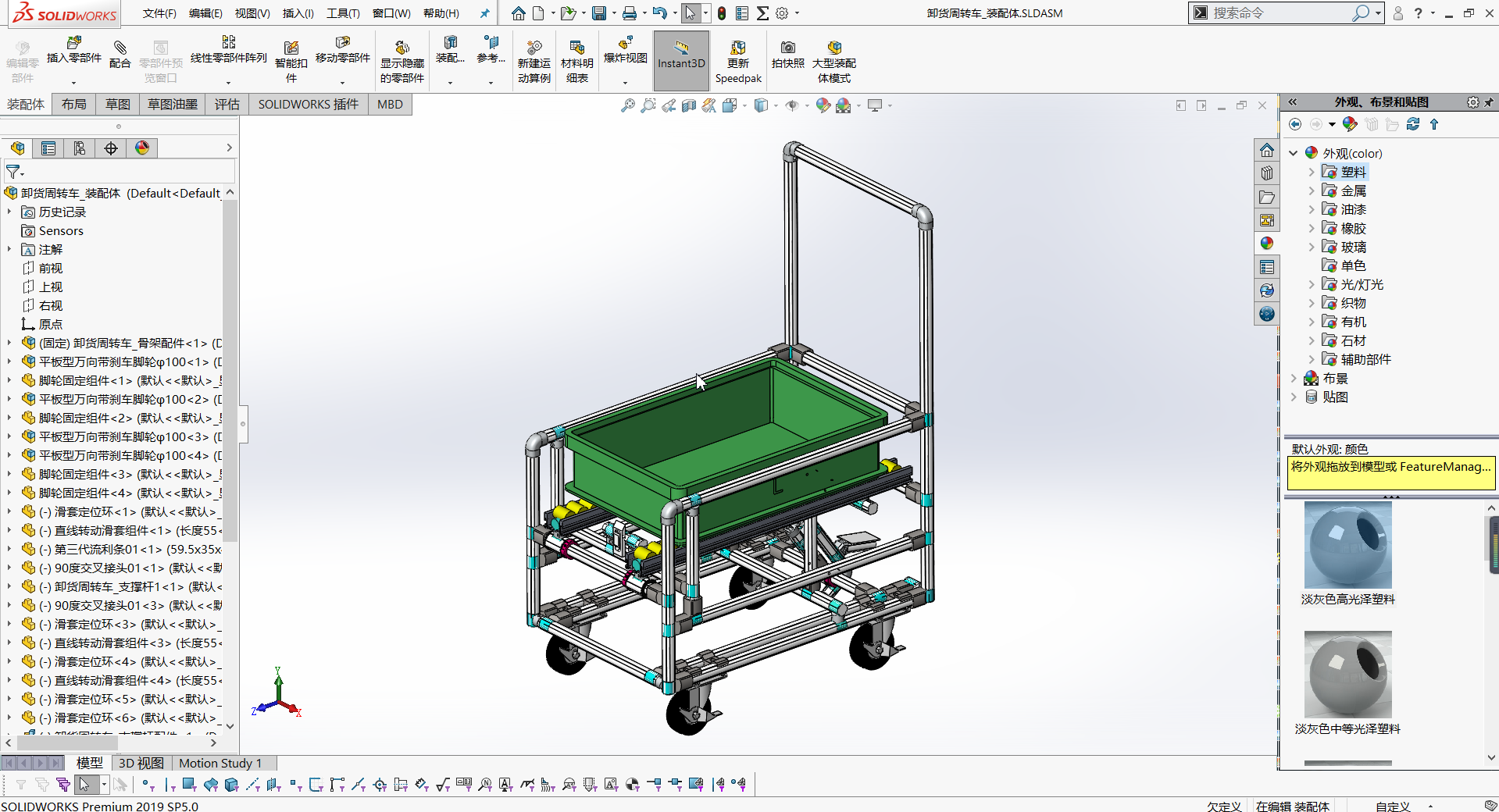The height and width of the screenshot is (812, 1499).
Task: Click 显示隐藏的零部件 show hidden components
Action: click(x=402, y=61)
